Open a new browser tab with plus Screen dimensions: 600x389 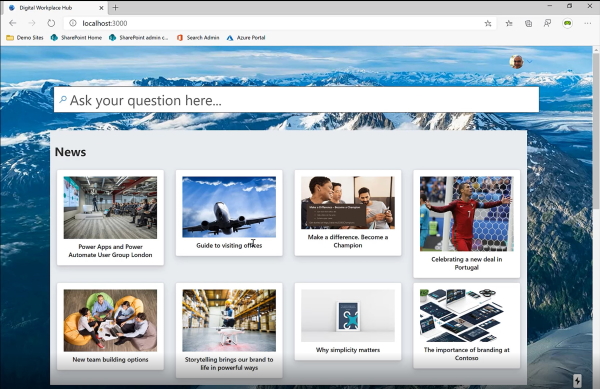(x=115, y=7)
